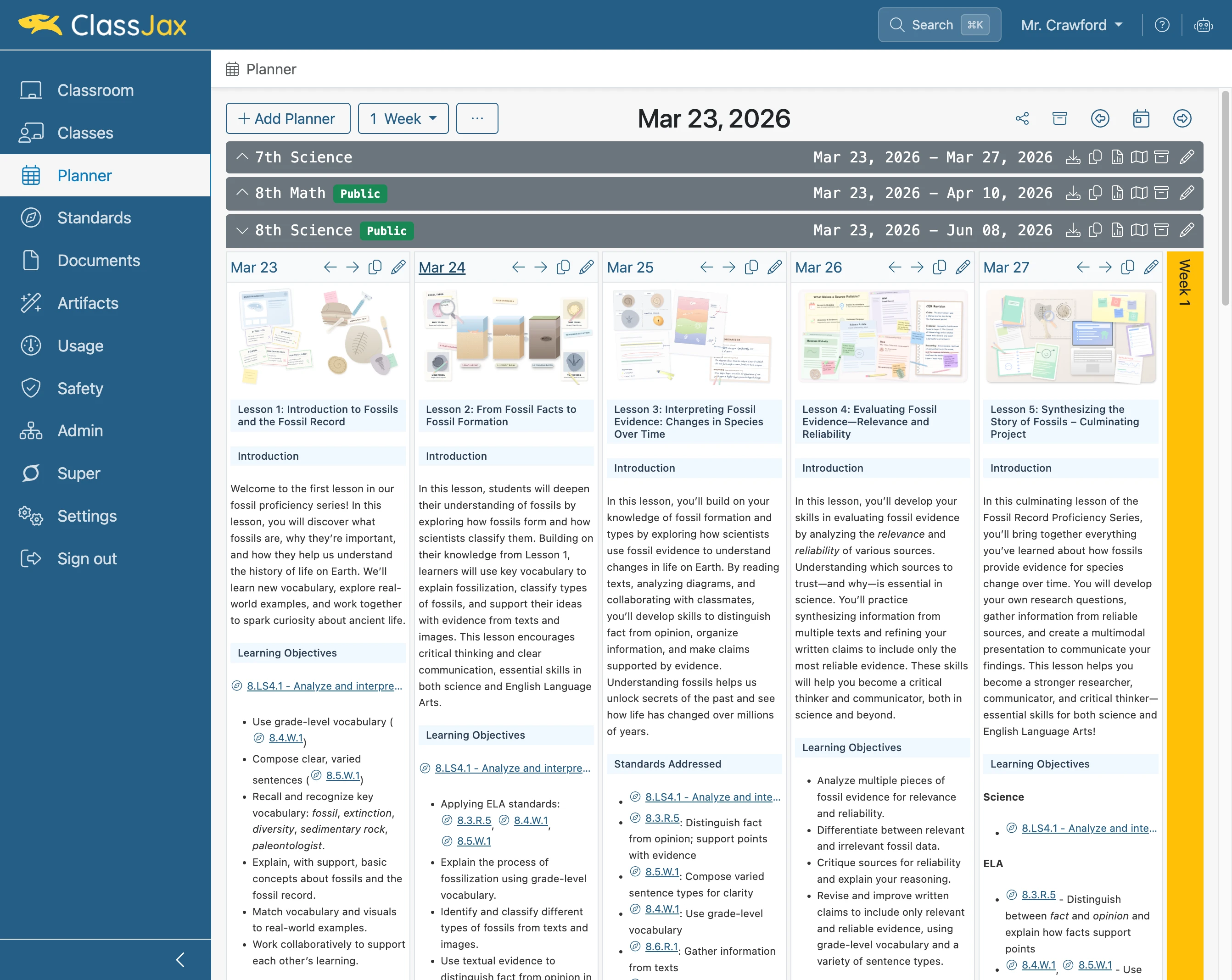Click the Lesson 4 thumbnail image
The image size is (1232, 980).
point(882,336)
